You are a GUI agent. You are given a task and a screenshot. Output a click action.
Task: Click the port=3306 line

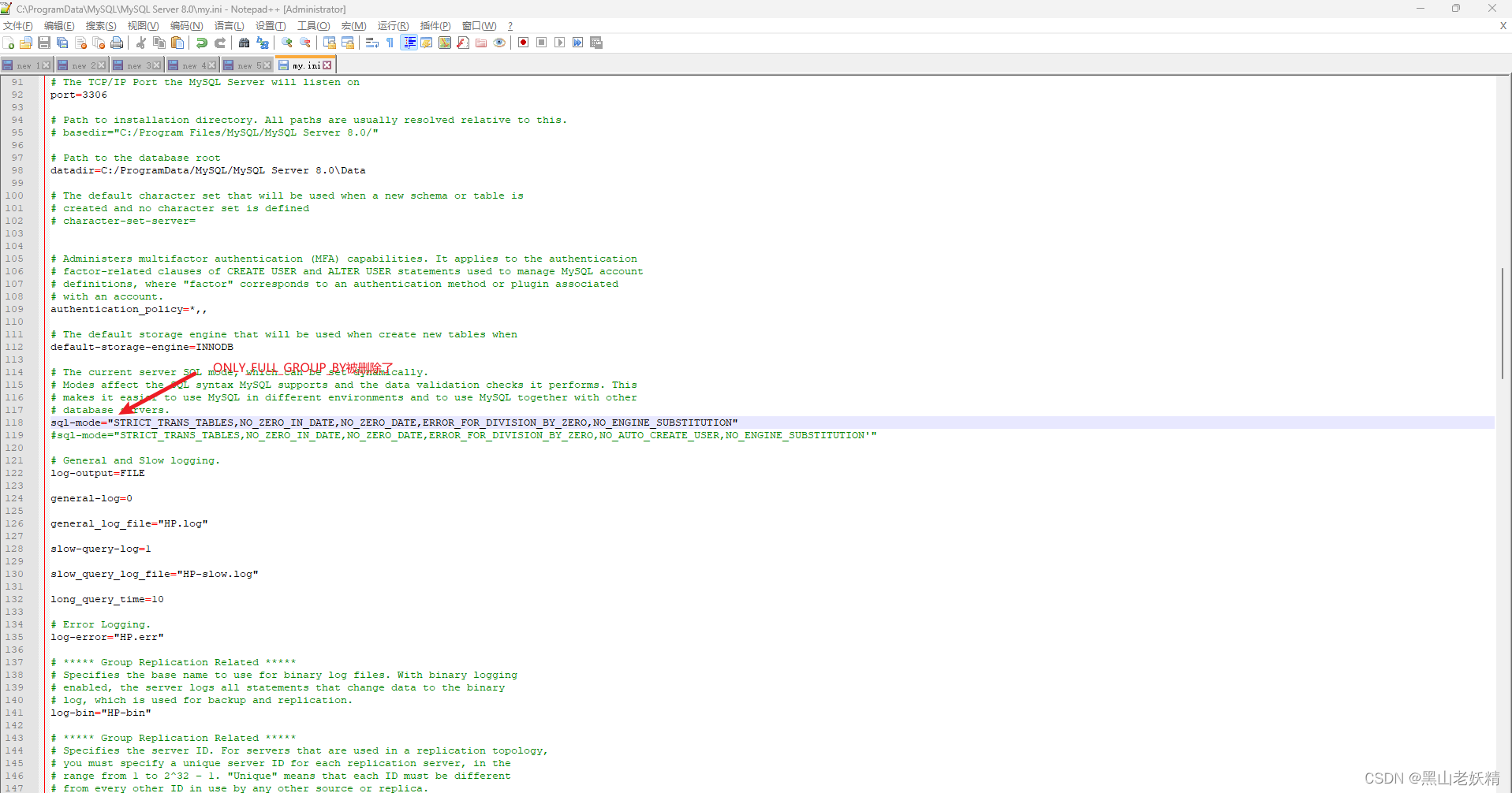tap(79, 95)
